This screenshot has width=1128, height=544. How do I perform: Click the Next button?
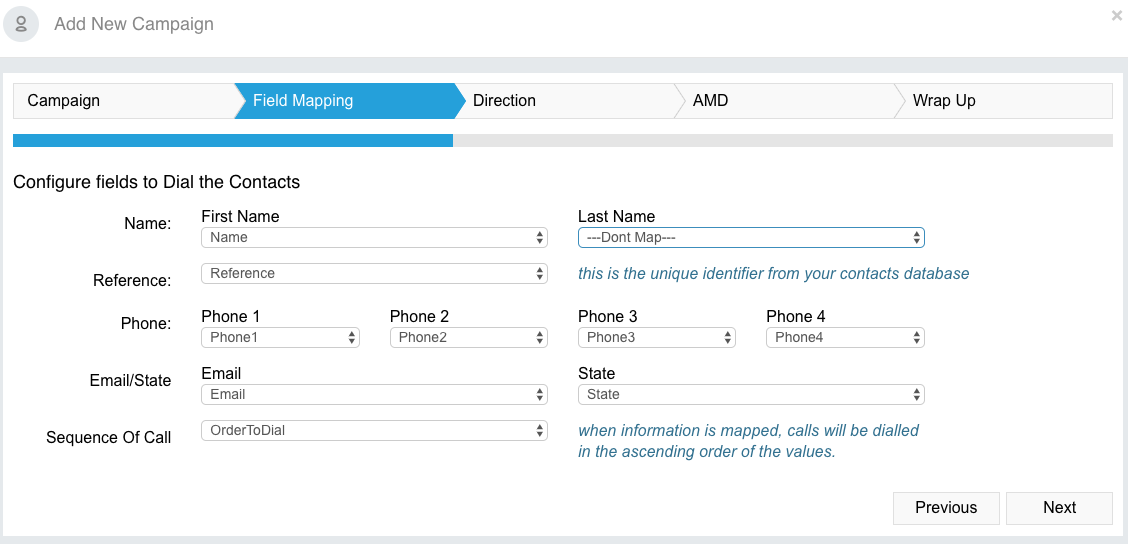(1059, 508)
